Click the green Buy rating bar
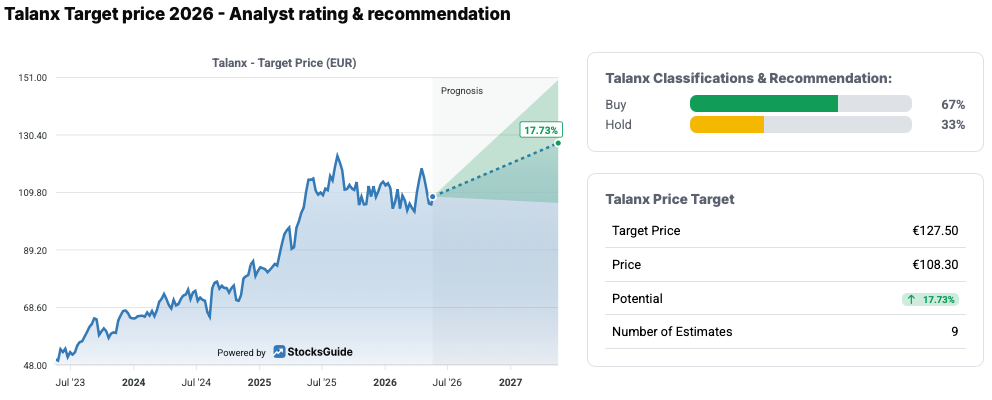Image resolution: width=992 pixels, height=400 pixels. pyautogui.click(x=764, y=104)
